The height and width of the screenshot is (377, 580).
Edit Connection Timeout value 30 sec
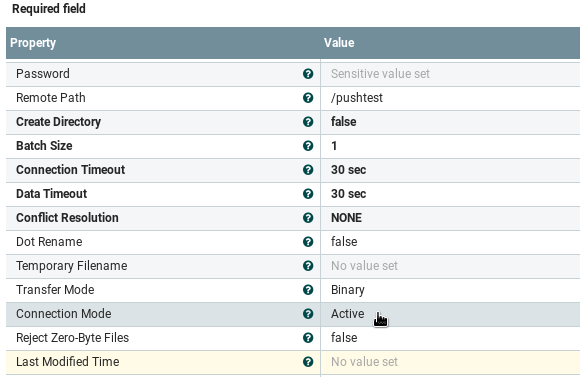450,170
